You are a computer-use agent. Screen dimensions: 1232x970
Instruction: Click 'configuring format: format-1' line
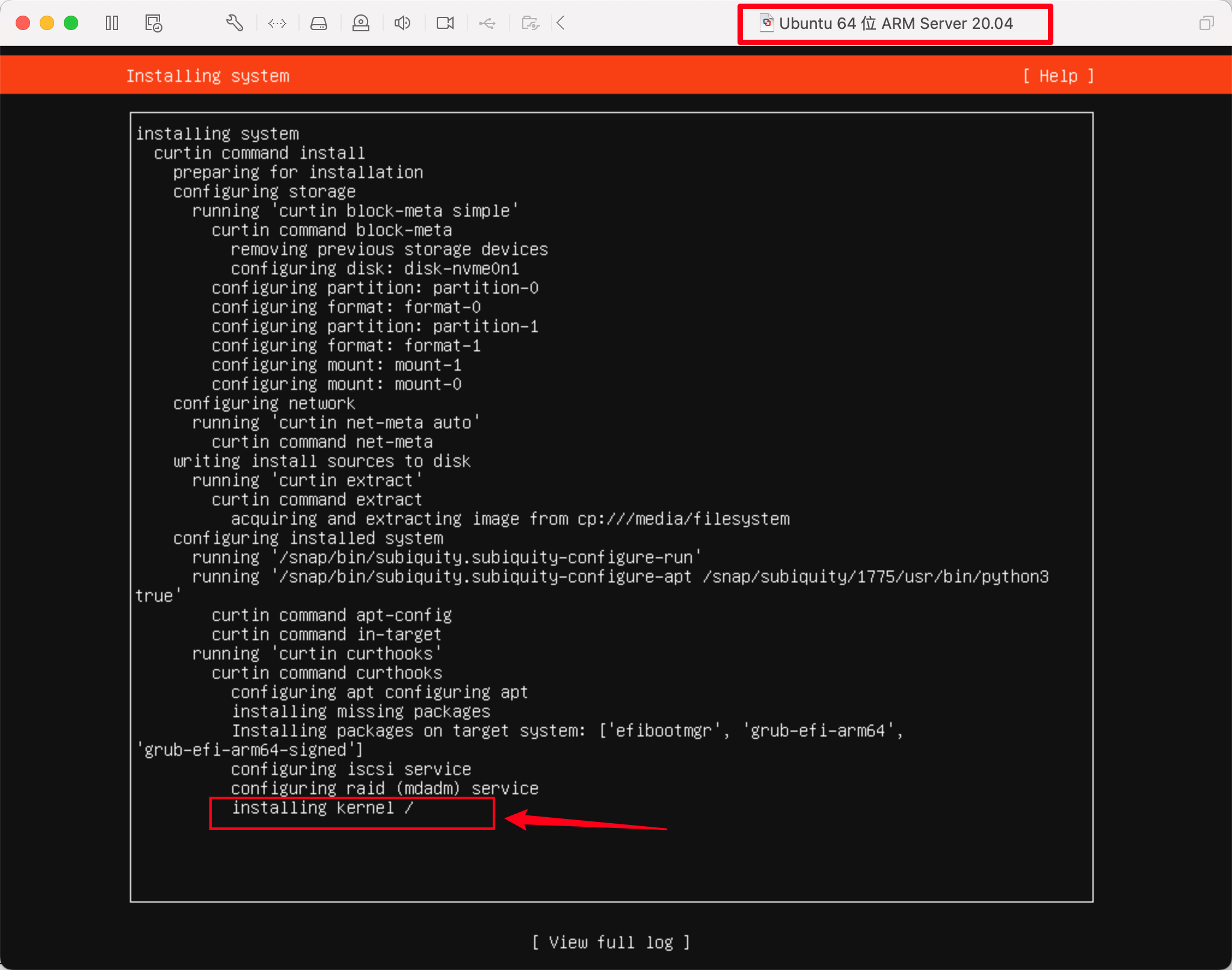point(346,345)
